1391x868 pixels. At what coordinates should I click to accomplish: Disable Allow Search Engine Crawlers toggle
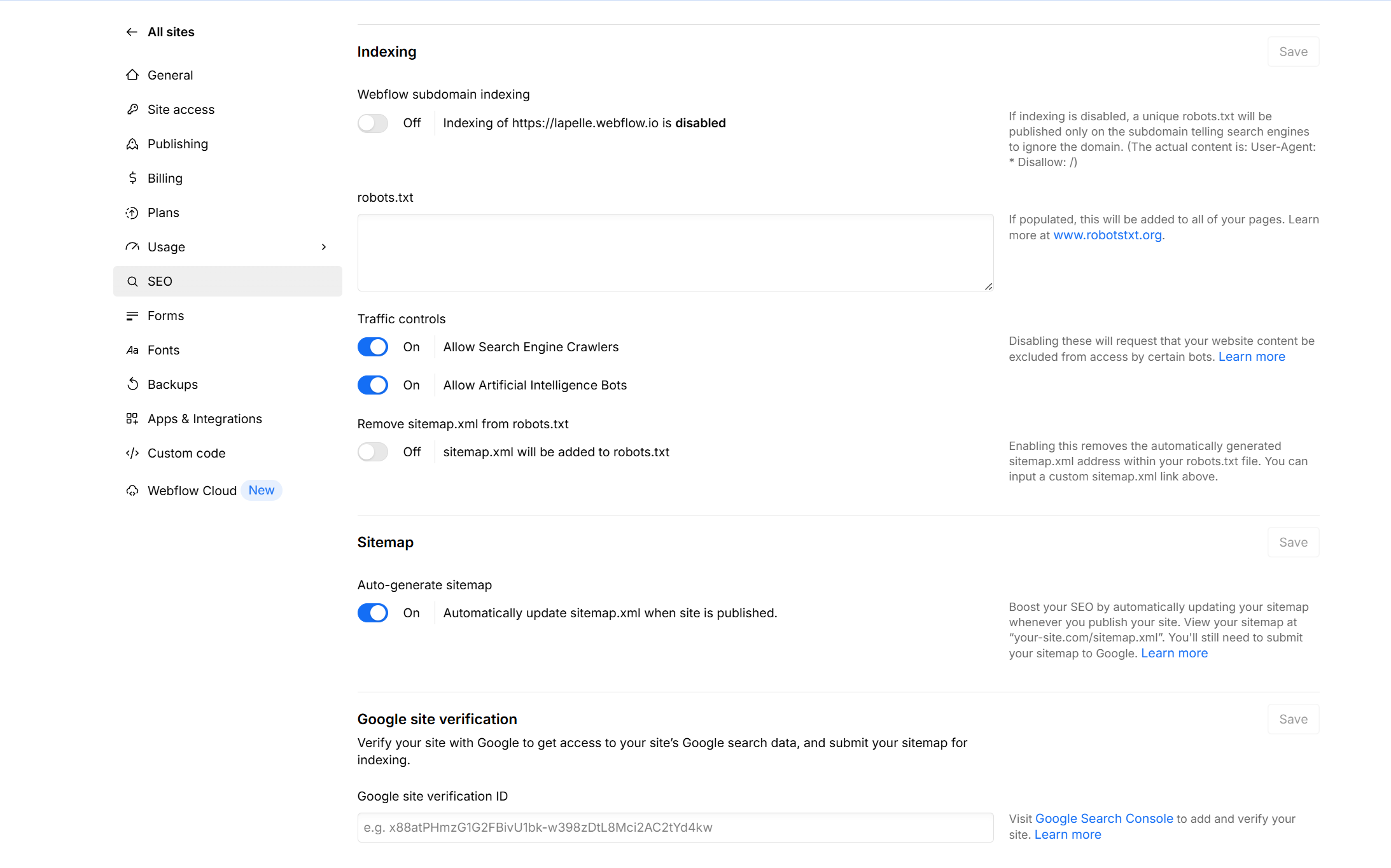click(x=373, y=347)
